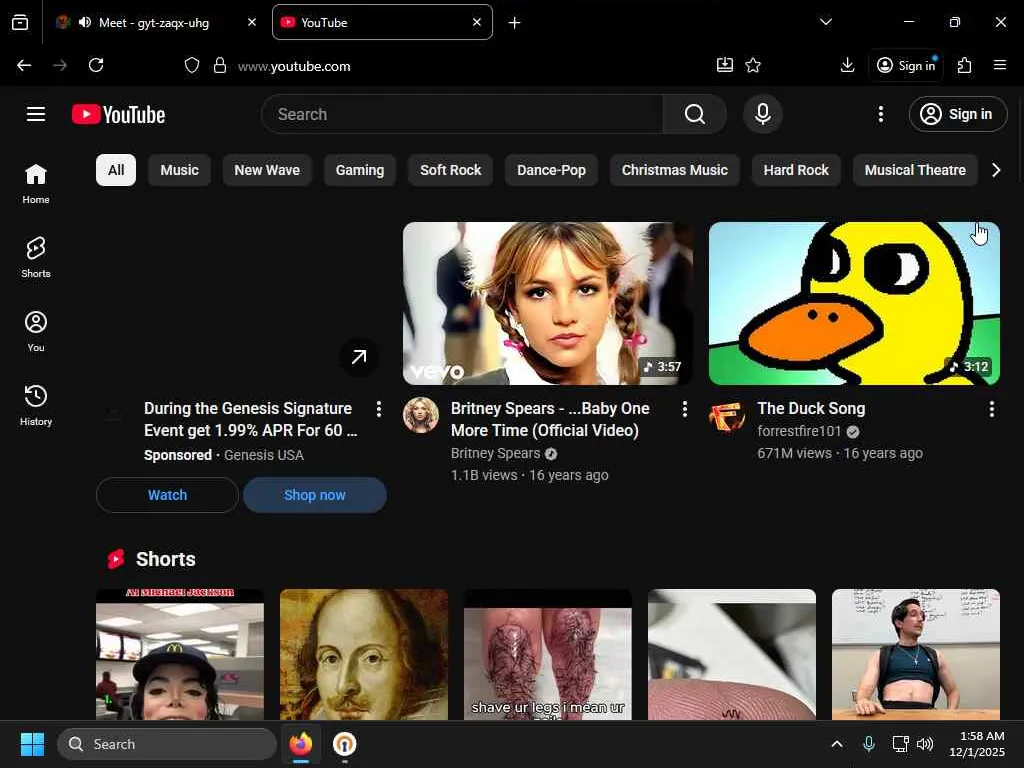Click the tracking protection shield icon
The width and height of the screenshot is (1024, 768).
click(x=191, y=65)
